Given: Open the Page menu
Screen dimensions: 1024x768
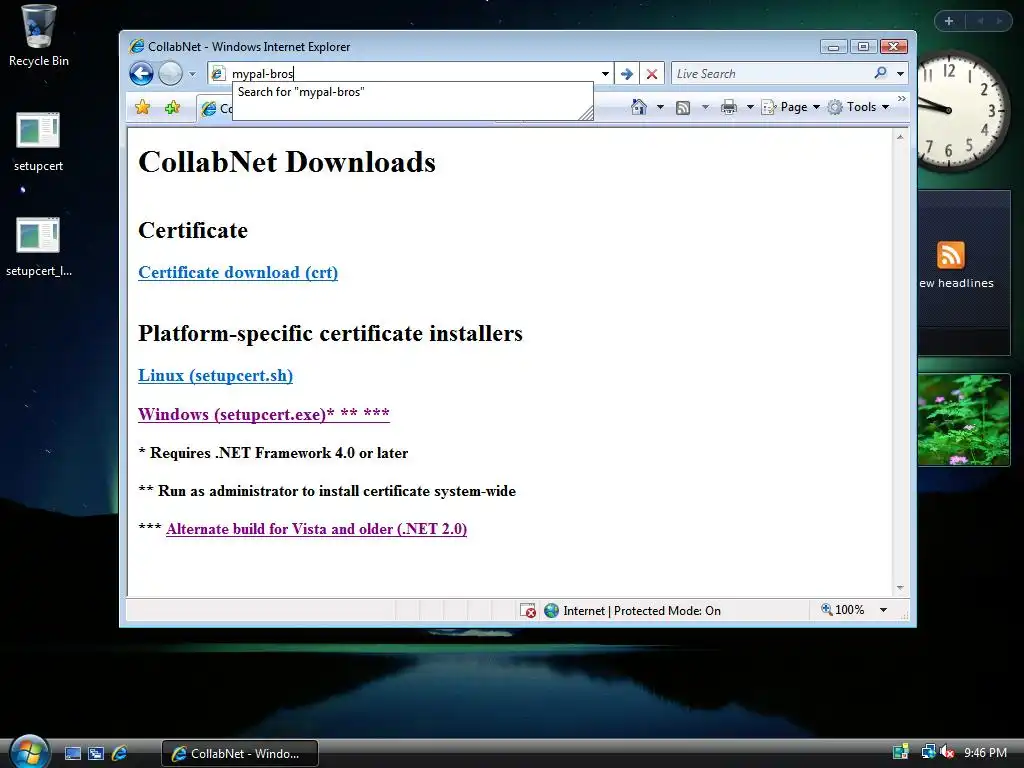Looking at the screenshot, I should pyautogui.click(x=791, y=107).
